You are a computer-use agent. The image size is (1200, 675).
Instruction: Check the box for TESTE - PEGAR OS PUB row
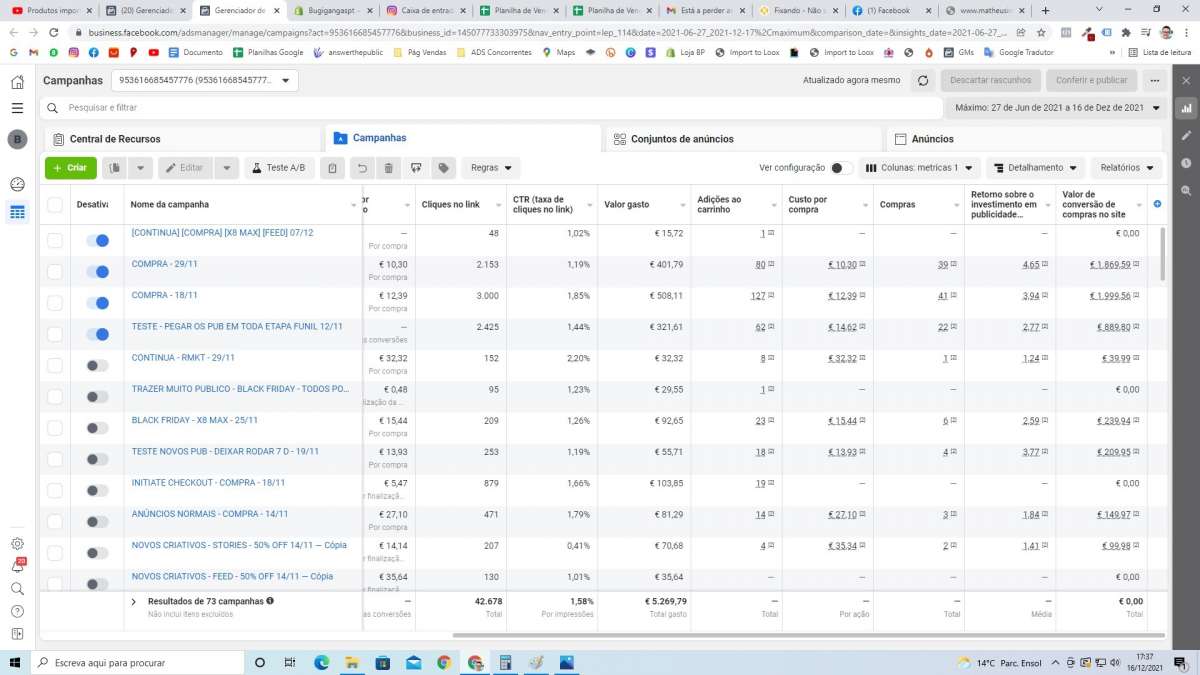(x=54, y=334)
